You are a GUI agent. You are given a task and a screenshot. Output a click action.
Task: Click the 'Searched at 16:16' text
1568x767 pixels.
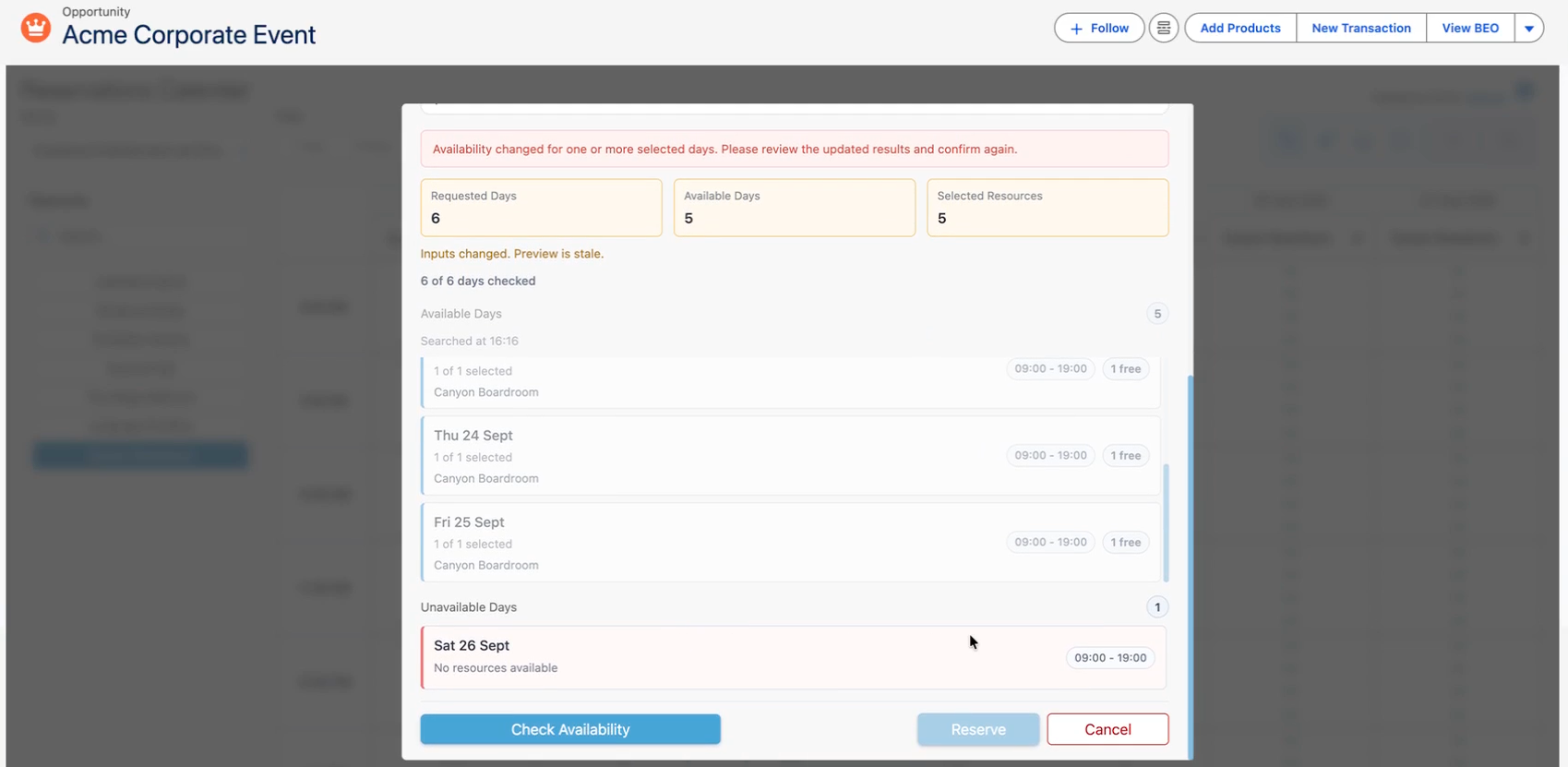(470, 341)
